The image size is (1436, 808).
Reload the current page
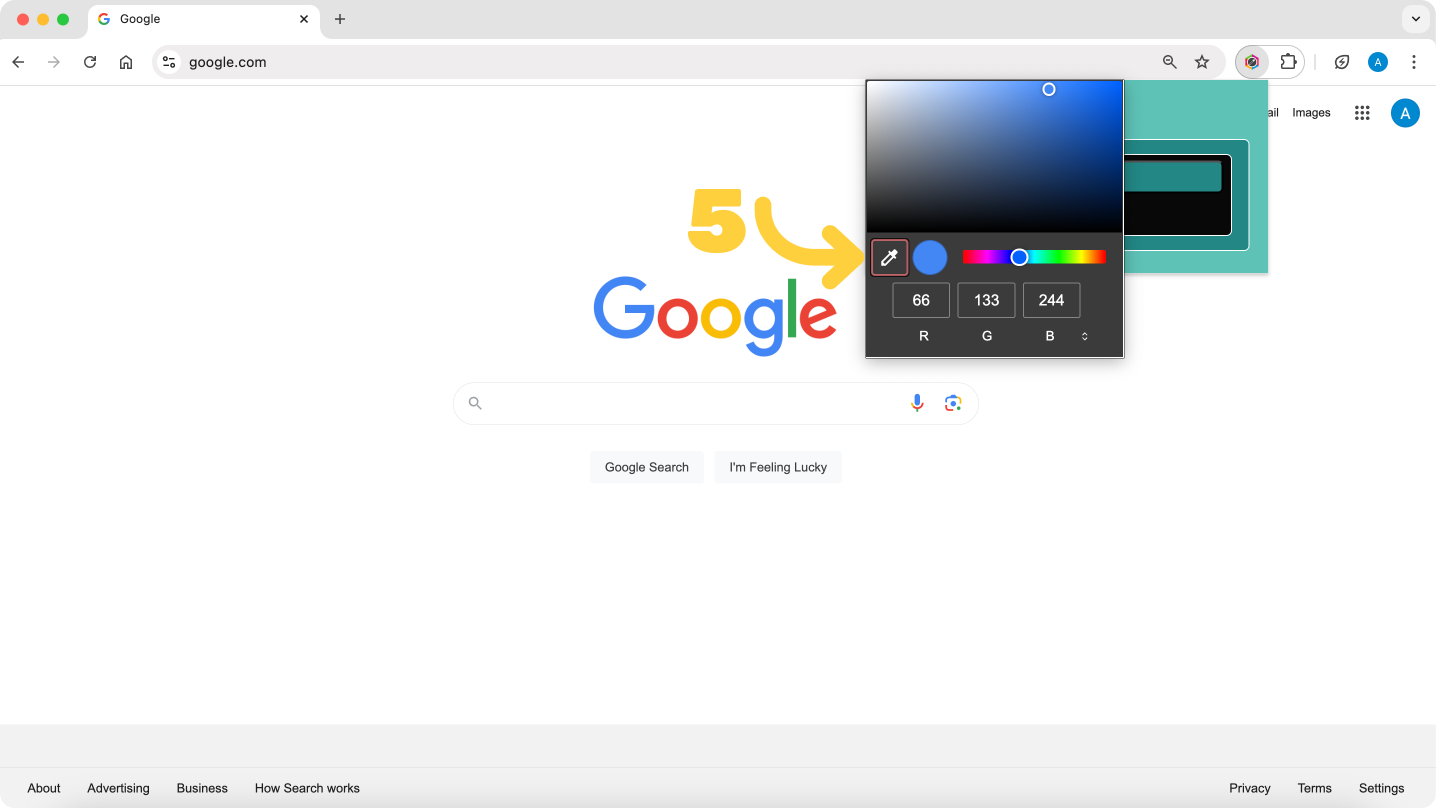point(90,62)
